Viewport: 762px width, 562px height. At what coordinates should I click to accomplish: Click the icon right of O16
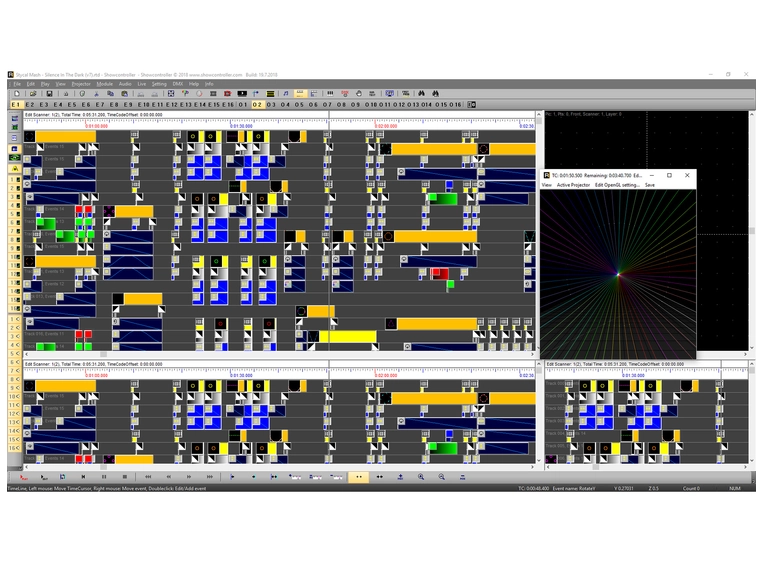coord(471,105)
